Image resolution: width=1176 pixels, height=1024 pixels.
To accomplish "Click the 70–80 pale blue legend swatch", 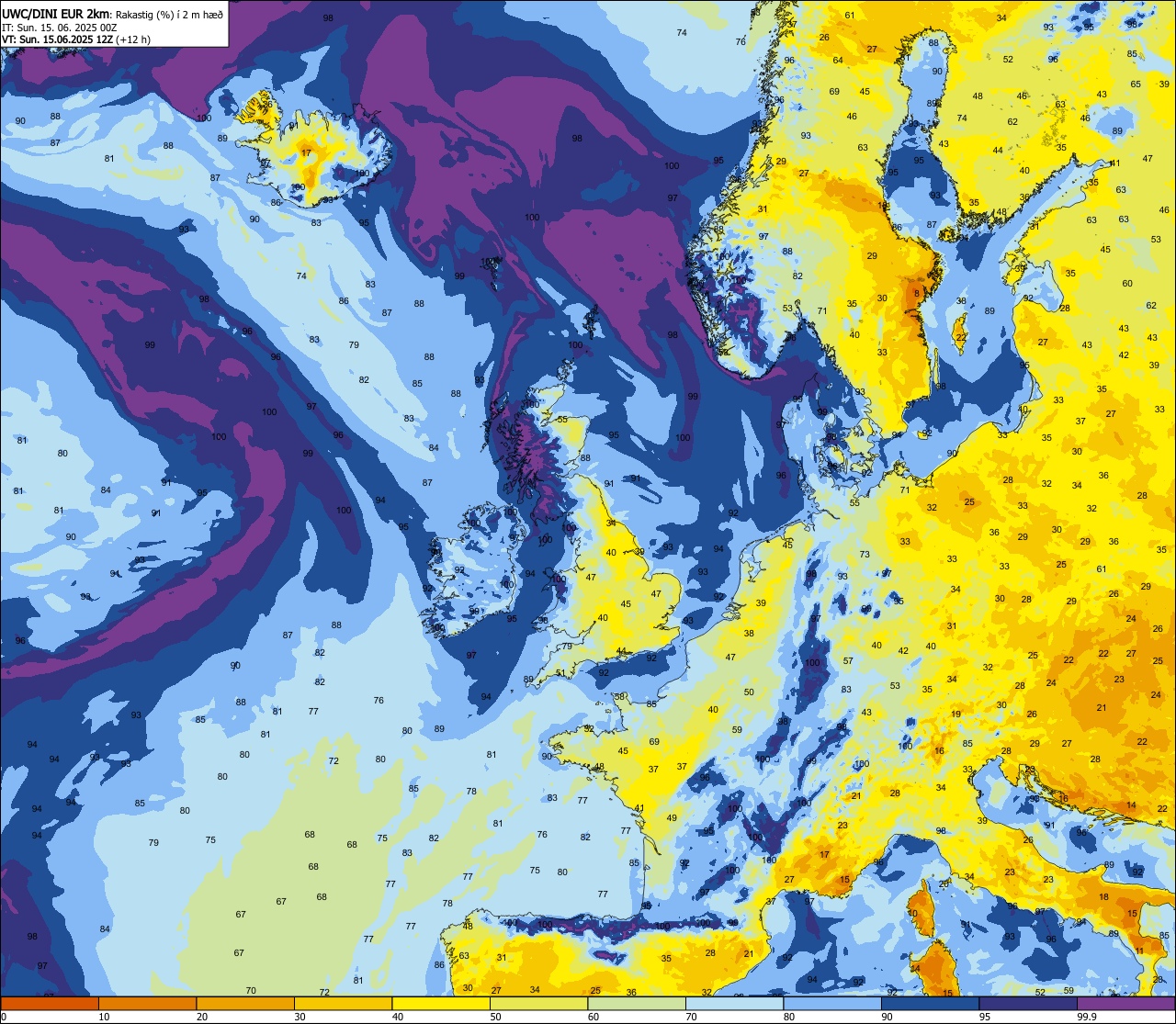I will point(734,1003).
